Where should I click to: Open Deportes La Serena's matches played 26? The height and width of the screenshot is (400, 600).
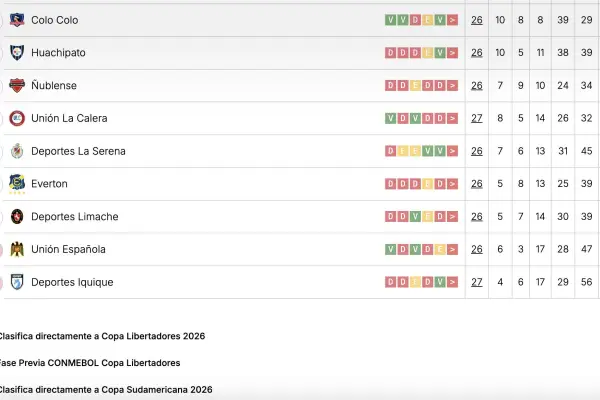tap(477, 151)
